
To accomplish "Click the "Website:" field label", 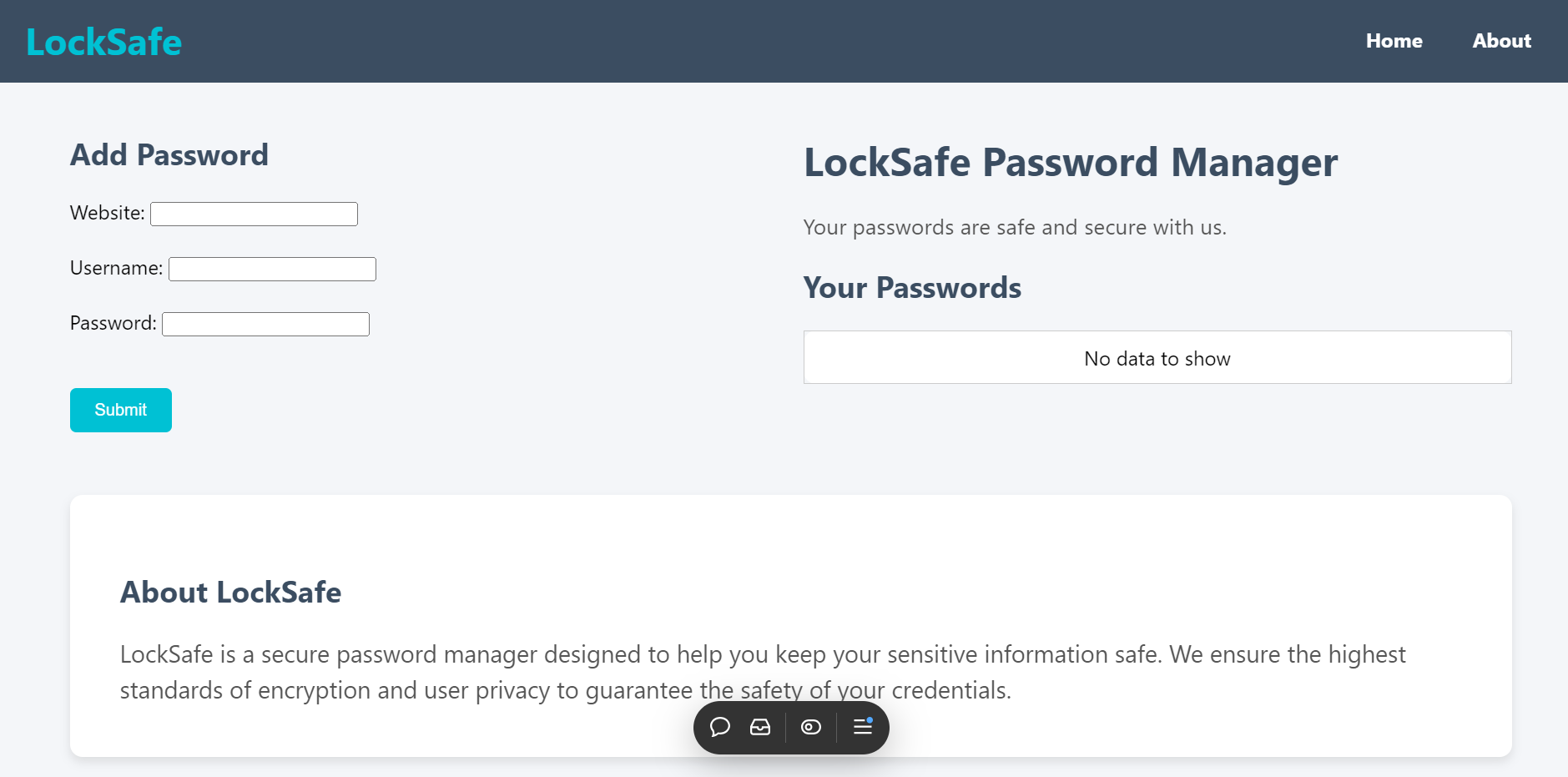I will (107, 213).
